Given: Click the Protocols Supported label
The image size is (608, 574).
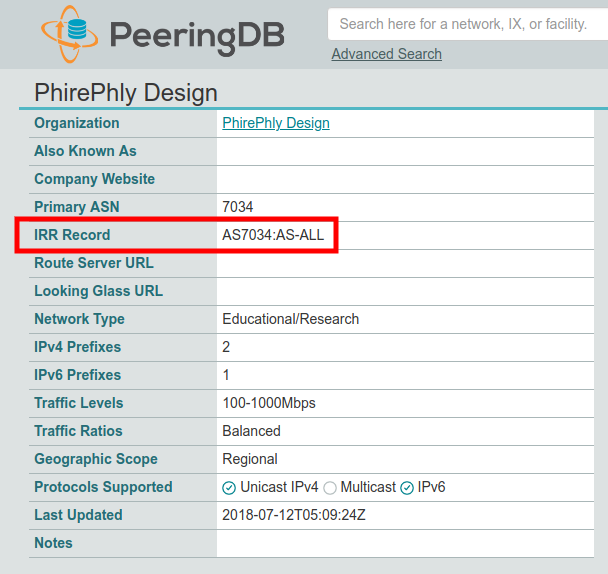Looking at the screenshot, I should tap(103, 487).
